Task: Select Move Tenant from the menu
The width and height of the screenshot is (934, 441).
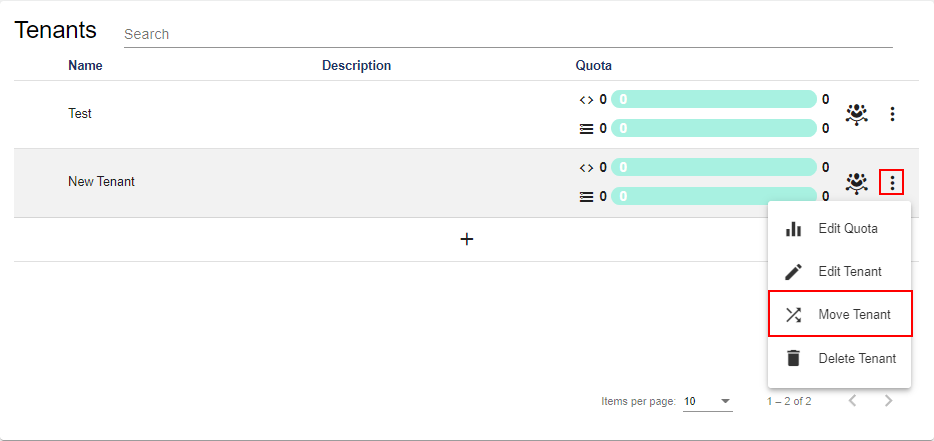Action: click(x=839, y=315)
